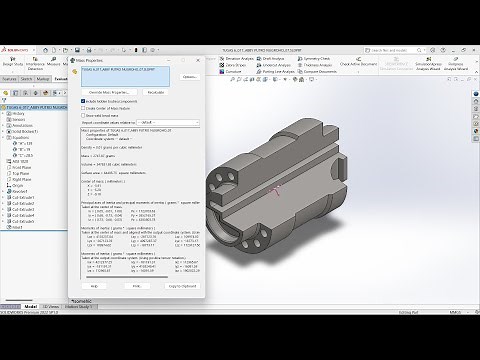Open SimulationXpress Analysis Wizard

(428, 63)
